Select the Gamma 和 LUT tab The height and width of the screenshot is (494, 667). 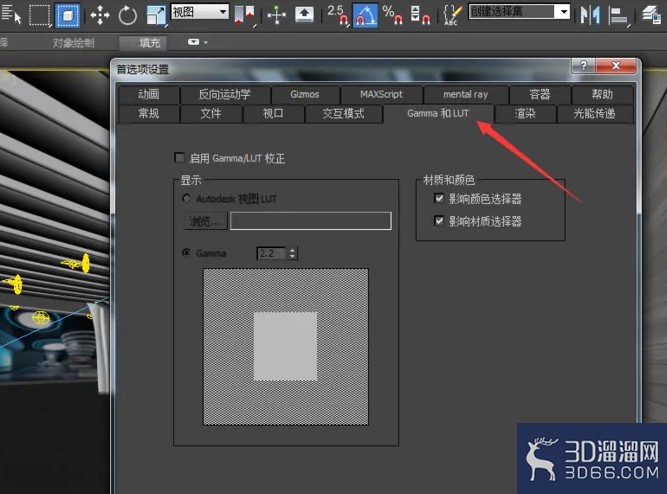438,114
